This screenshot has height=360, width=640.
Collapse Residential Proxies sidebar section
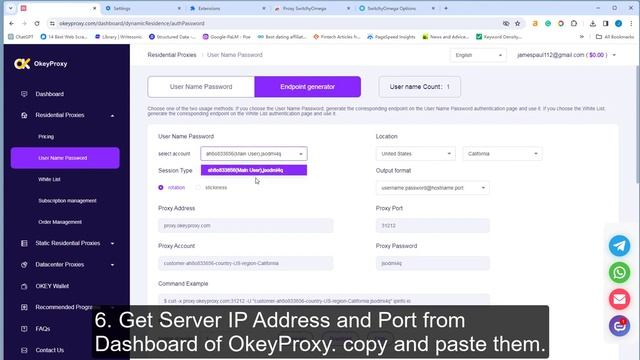(x=112, y=116)
